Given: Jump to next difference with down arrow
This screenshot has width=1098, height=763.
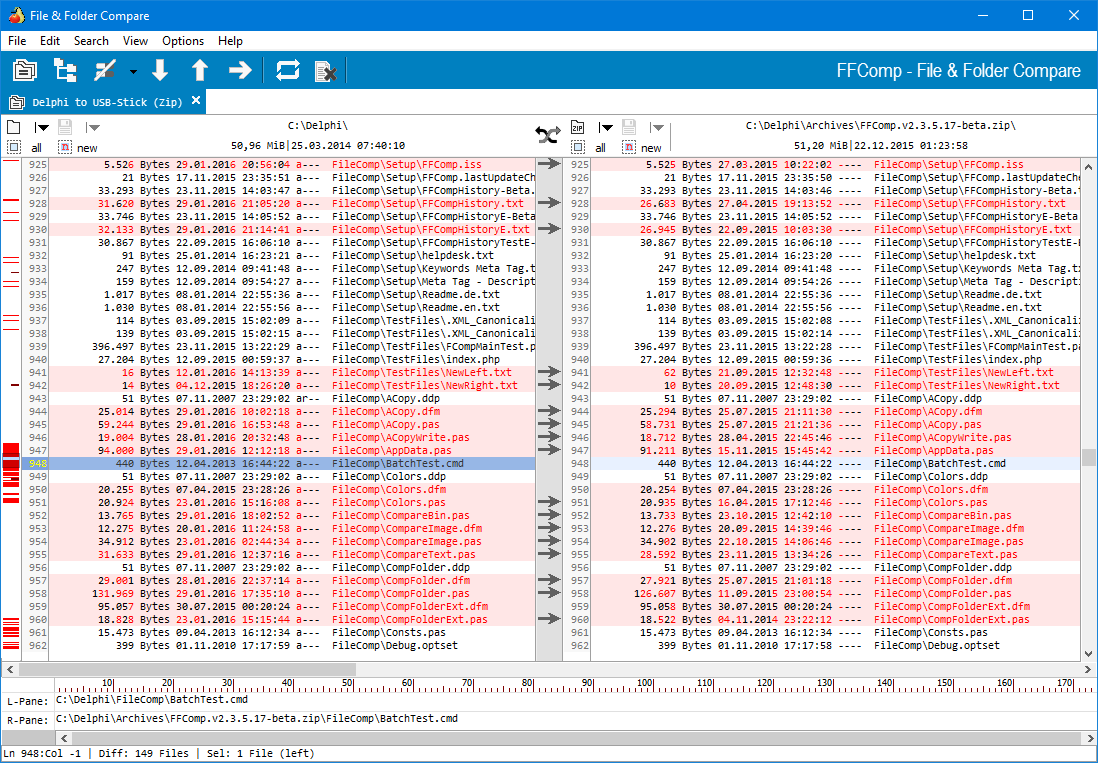Looking at the screenshot, I should point(160,70).
